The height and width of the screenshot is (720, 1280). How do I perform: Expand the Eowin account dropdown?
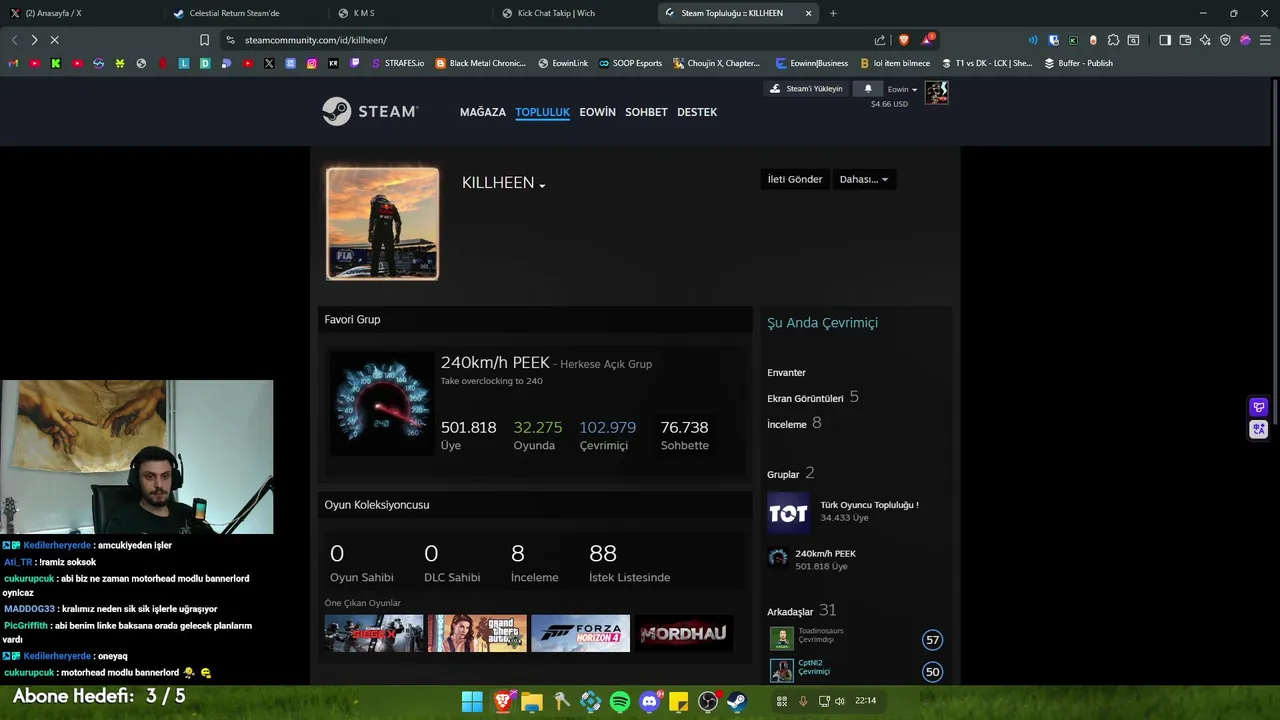902,89
